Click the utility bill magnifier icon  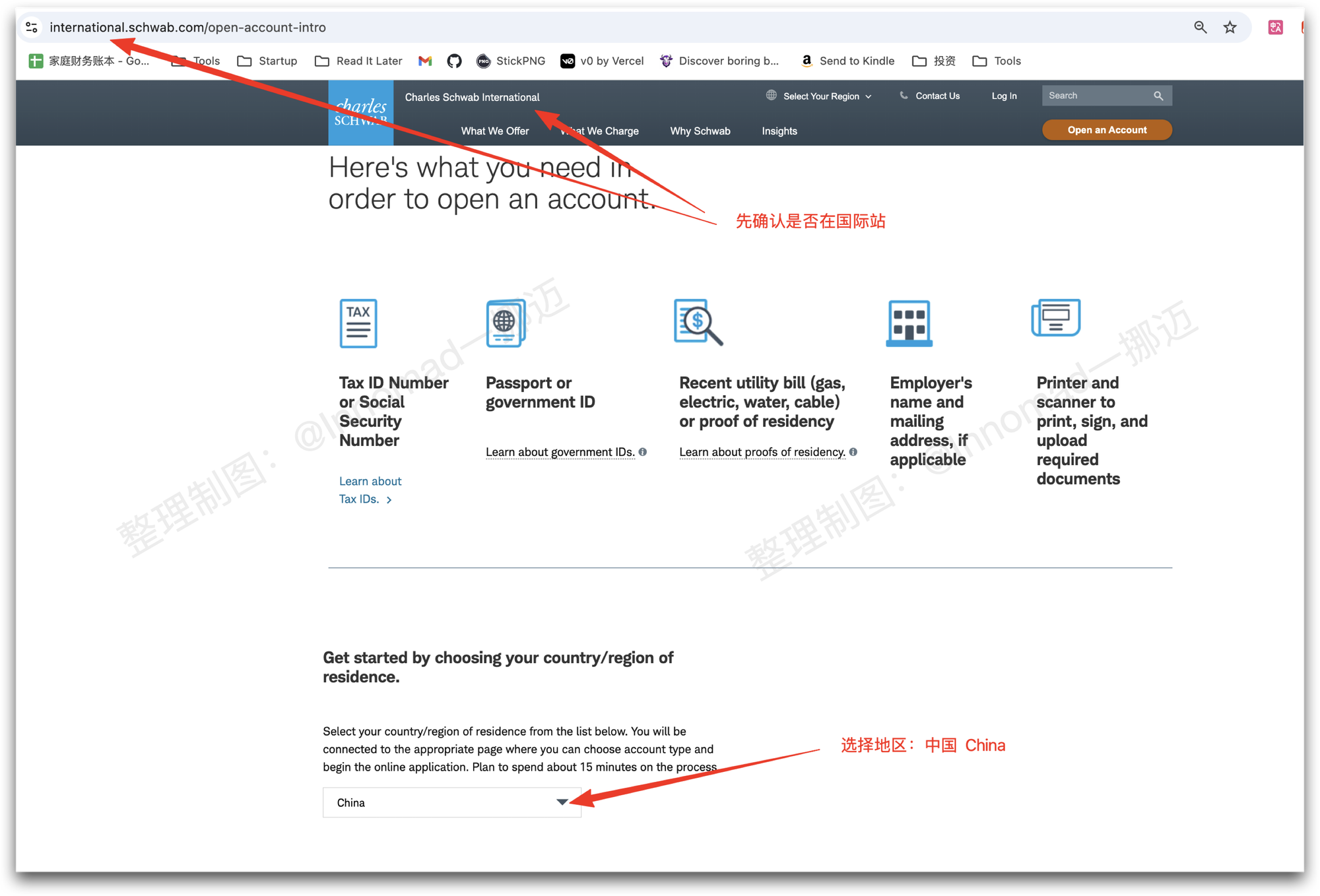(698, 323)
